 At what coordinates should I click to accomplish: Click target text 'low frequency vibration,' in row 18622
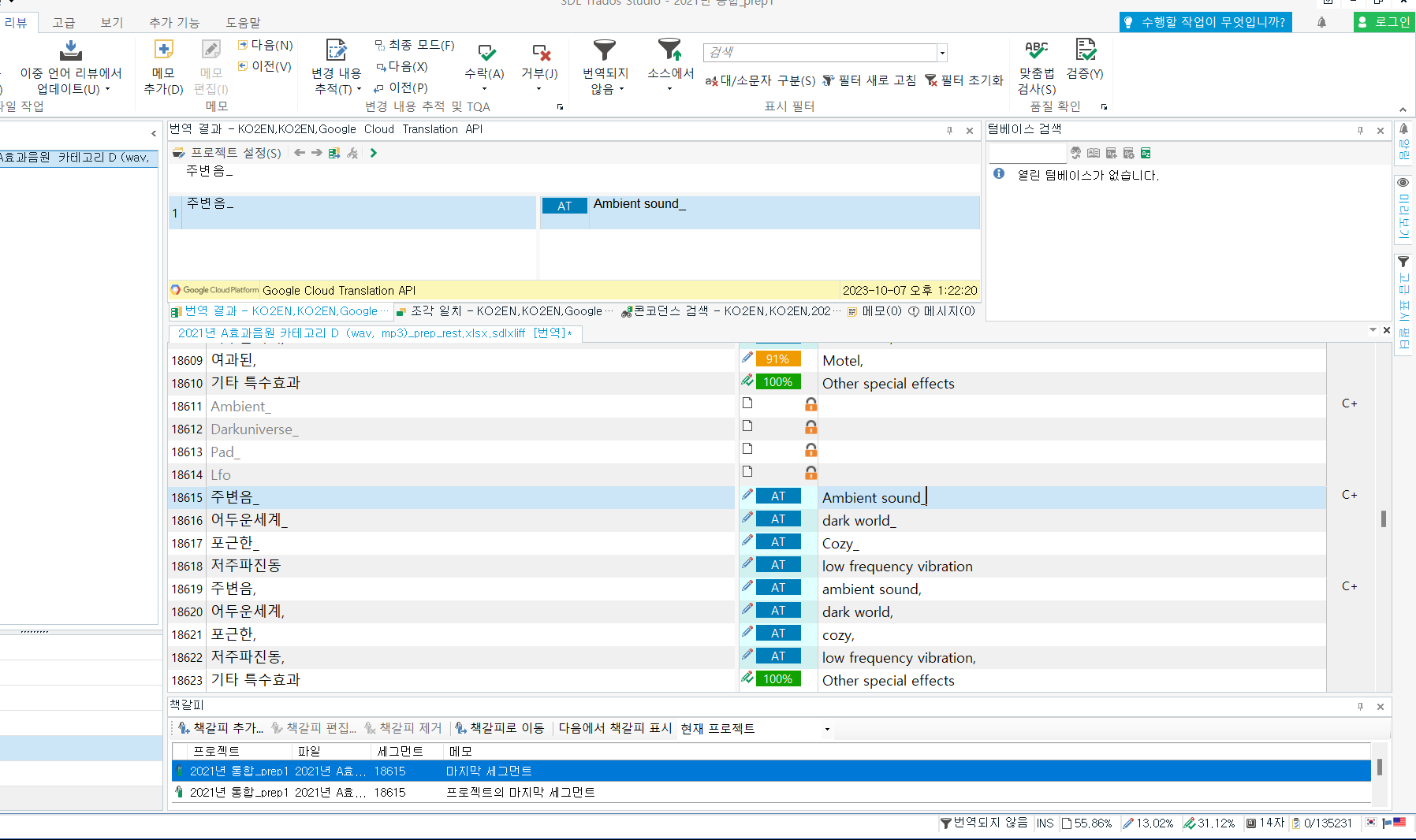899,658
